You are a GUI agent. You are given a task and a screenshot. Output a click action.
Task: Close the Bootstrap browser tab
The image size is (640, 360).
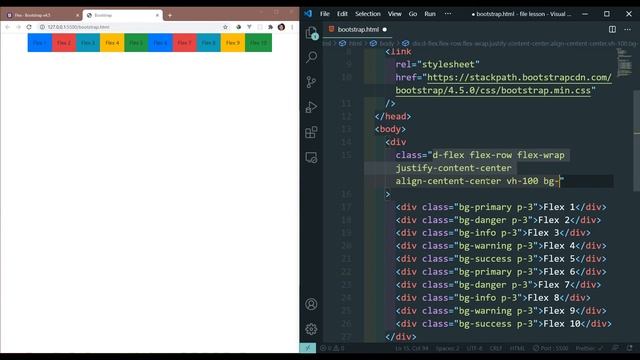point(157,15)
